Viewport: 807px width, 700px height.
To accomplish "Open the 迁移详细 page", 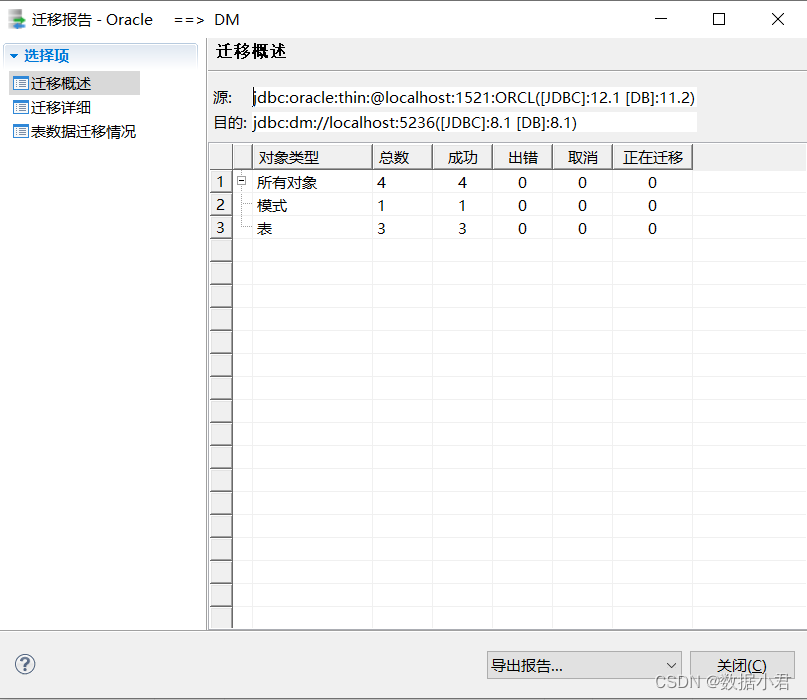I will tap(60, 107).
